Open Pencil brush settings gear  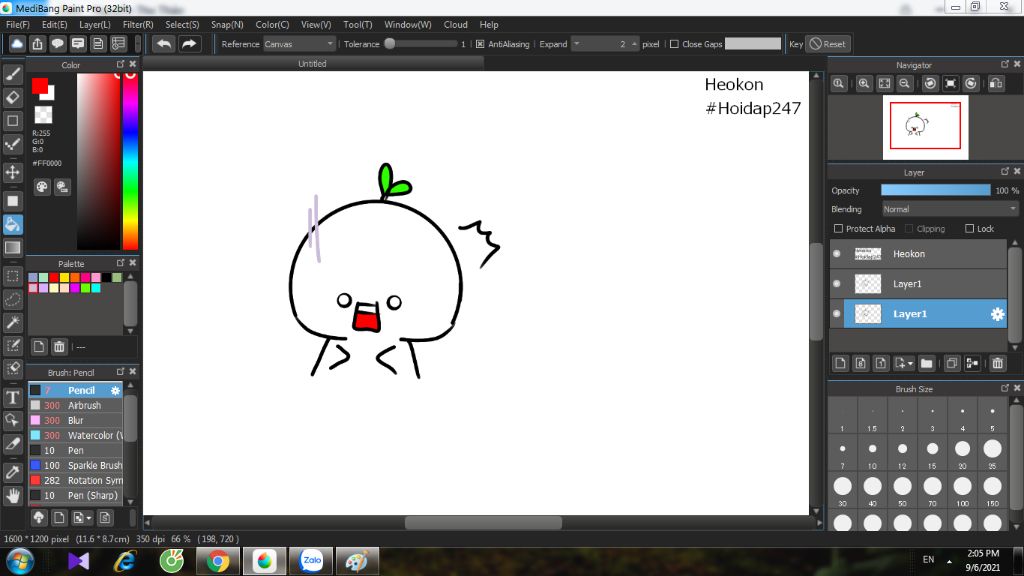click(115, 391)
